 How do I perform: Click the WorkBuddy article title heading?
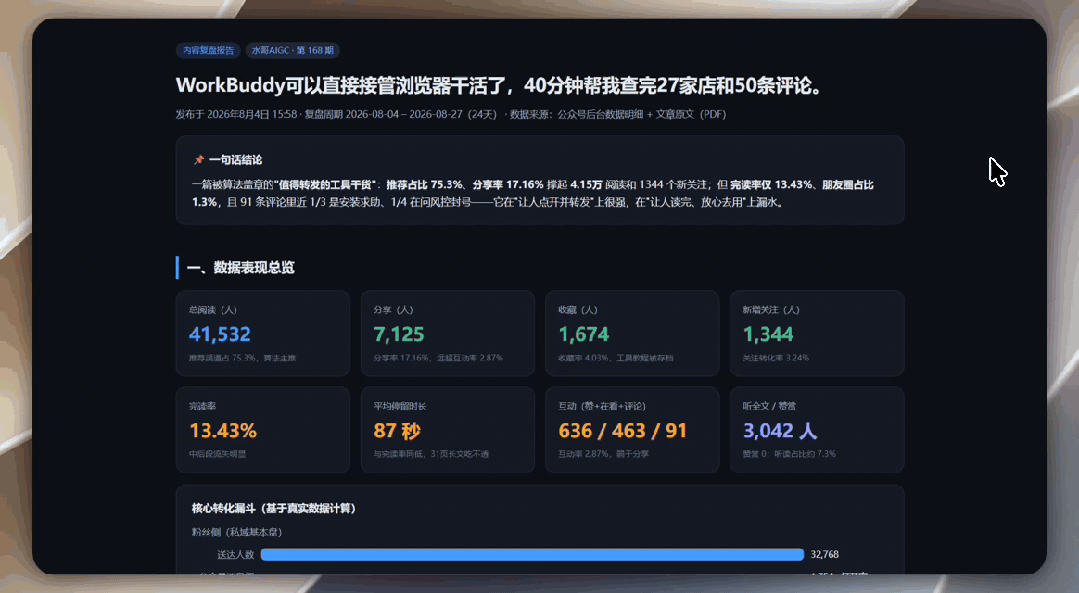point(500,85)
